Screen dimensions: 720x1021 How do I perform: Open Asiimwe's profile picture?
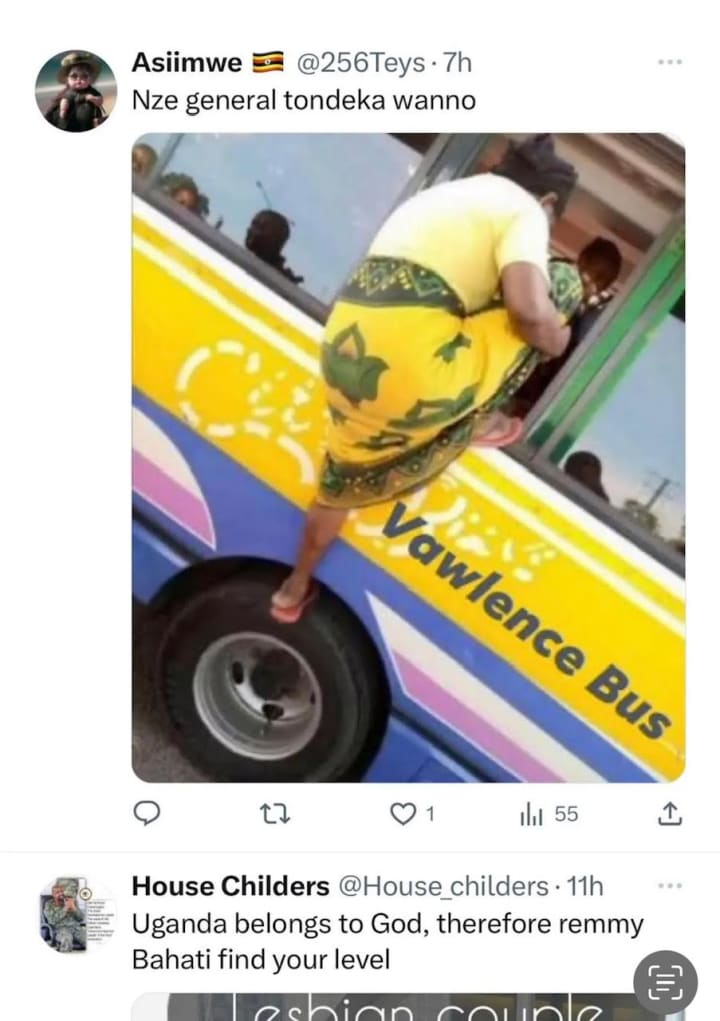pyautogui.click(x=76, y=91)
